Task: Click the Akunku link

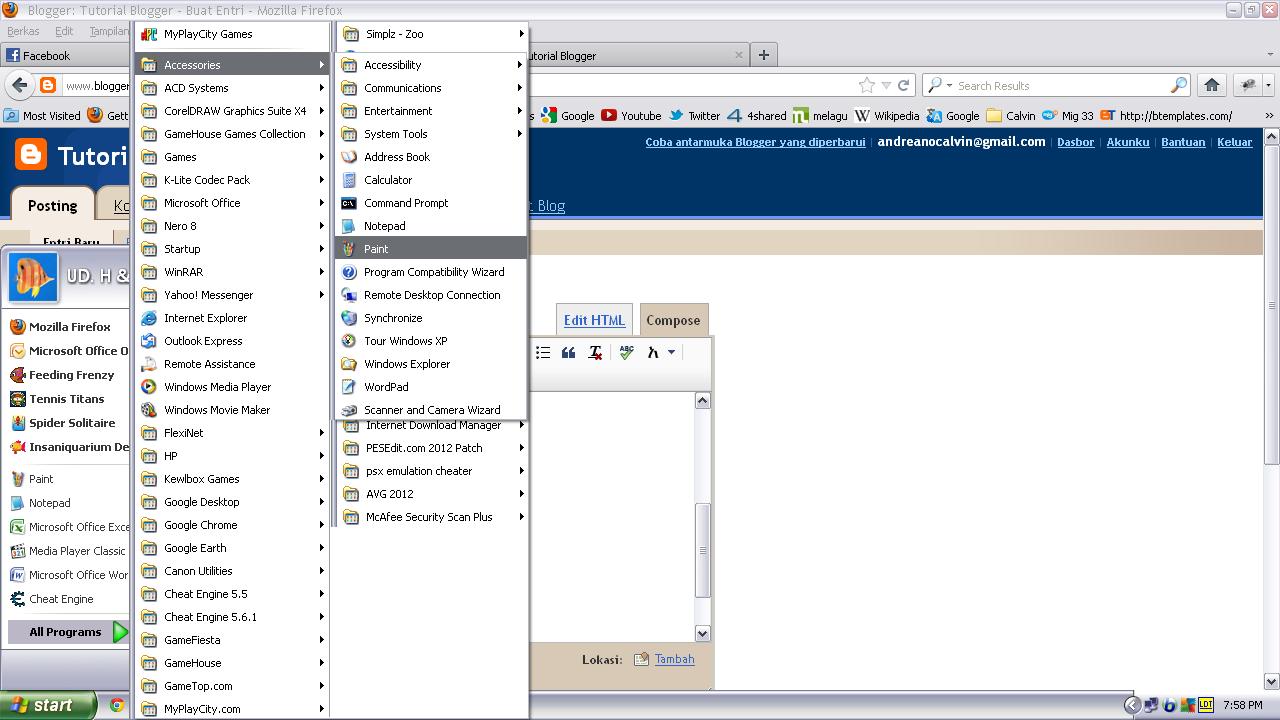Action: pyautogui.click(x=1128, y=142)
